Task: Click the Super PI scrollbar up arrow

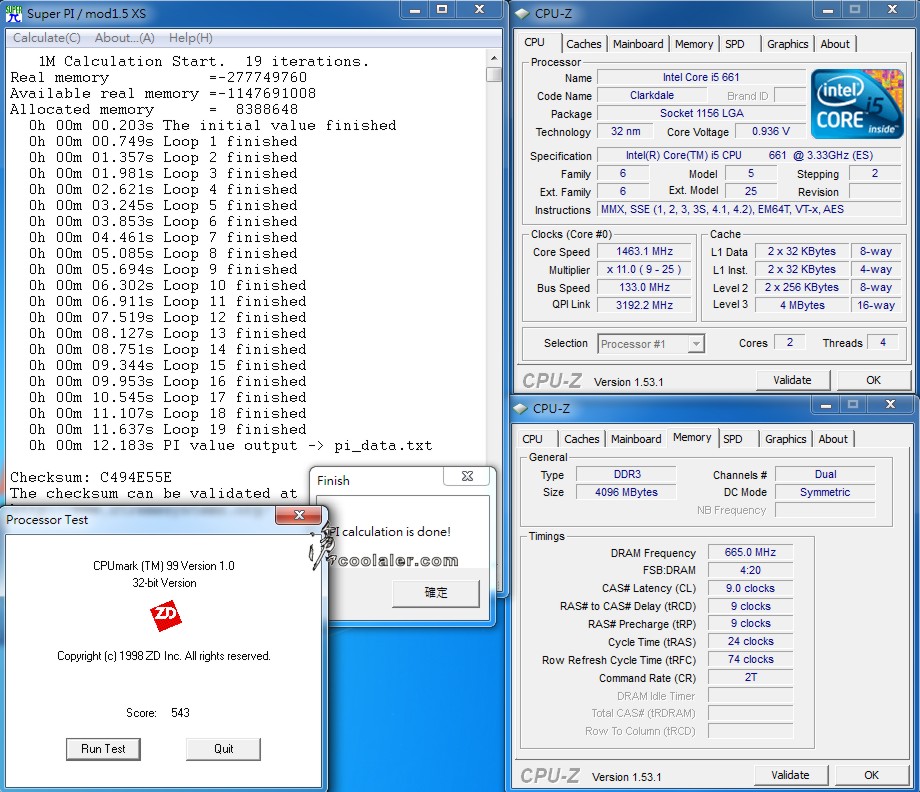Action: click(494, 58)
